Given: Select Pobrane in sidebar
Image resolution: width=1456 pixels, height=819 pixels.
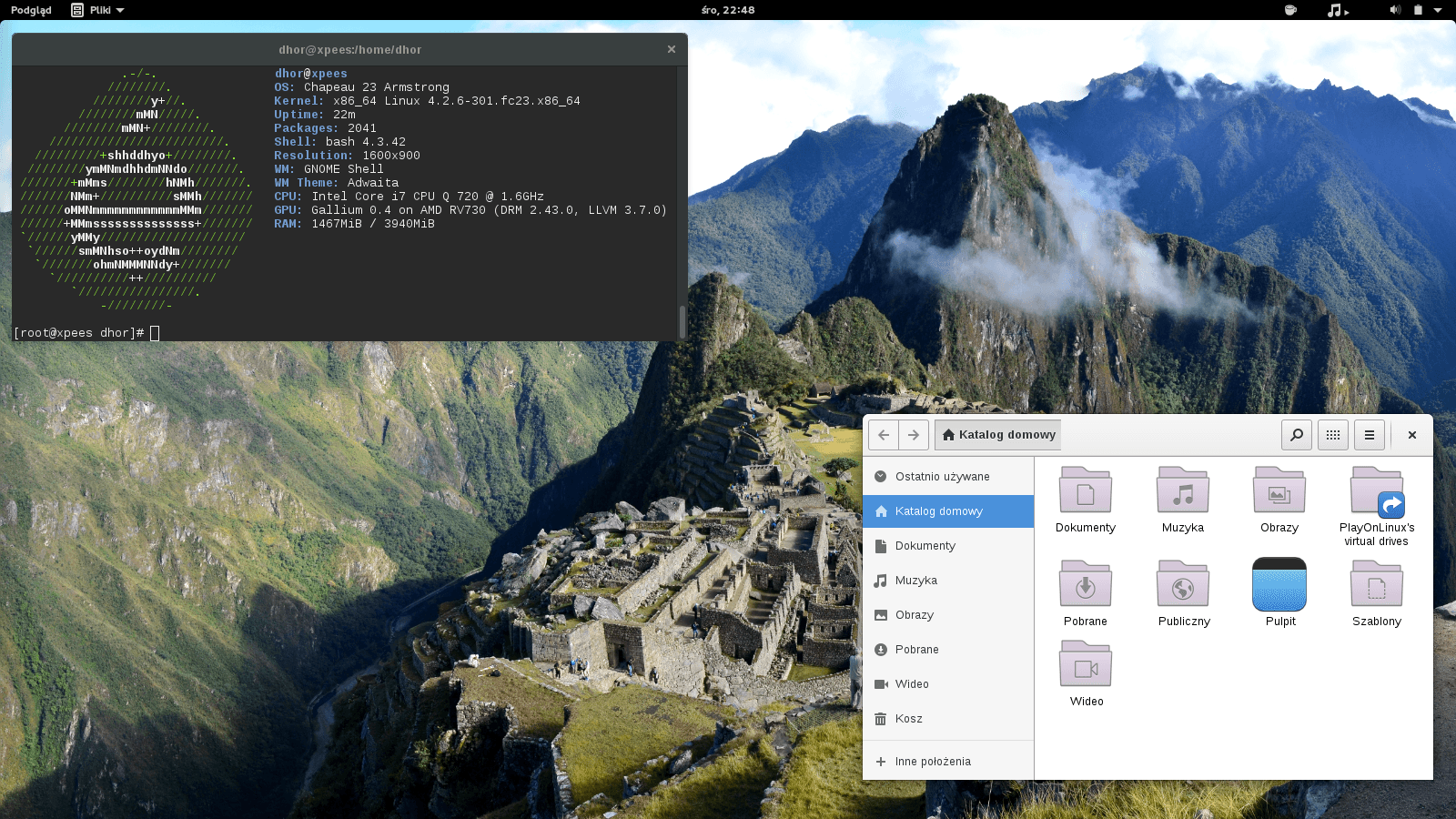Looking at the screenshot, I should click(948, 650).
